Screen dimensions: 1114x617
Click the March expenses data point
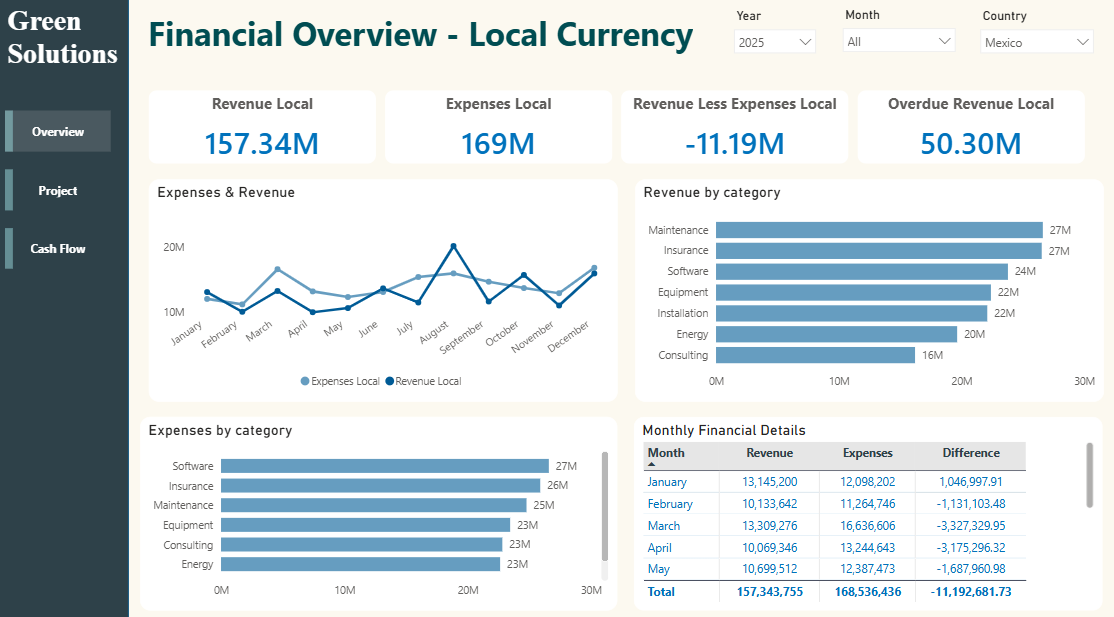click(x=277, y=269)
